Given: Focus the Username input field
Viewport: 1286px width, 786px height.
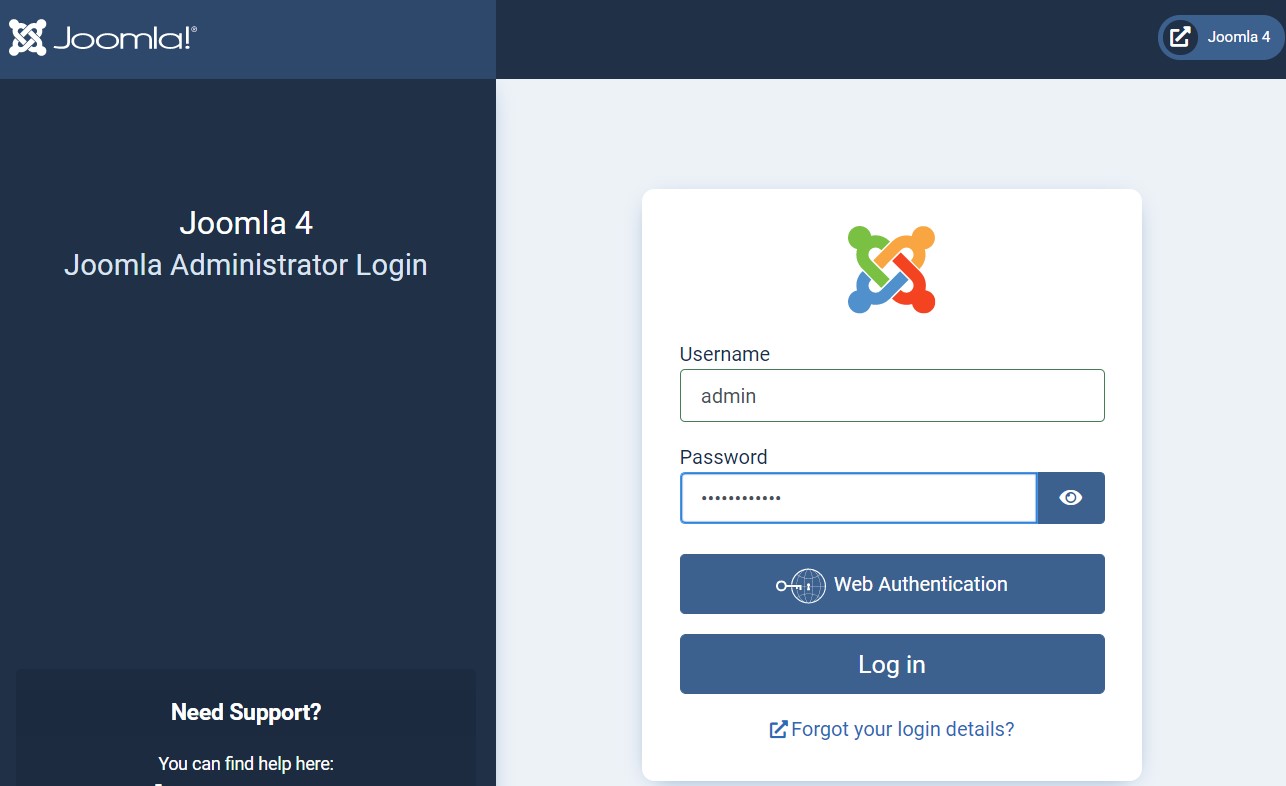Looking at the screenshot, I should point(892,396).
